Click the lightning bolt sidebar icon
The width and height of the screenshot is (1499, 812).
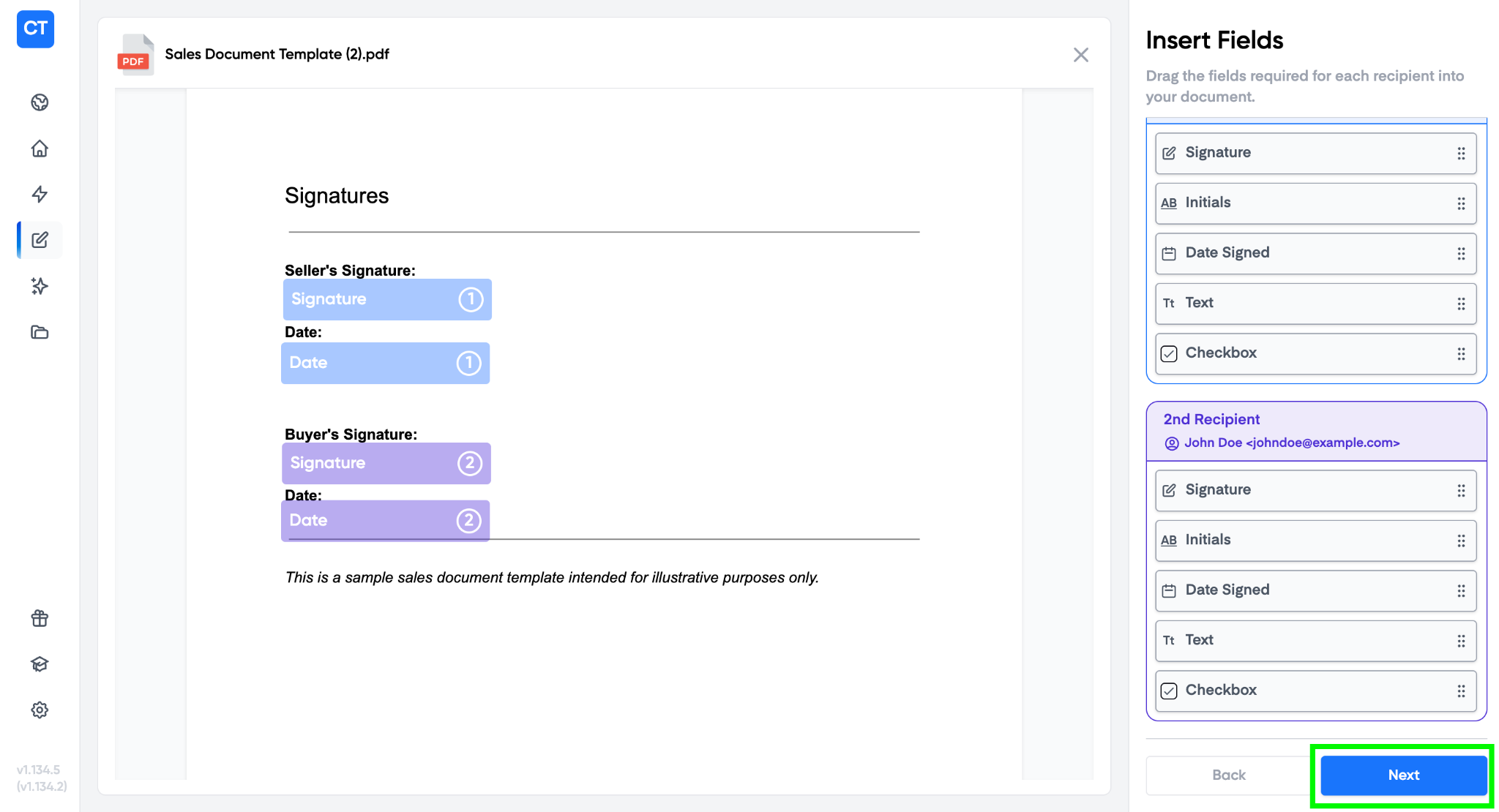tap(40, 194)
